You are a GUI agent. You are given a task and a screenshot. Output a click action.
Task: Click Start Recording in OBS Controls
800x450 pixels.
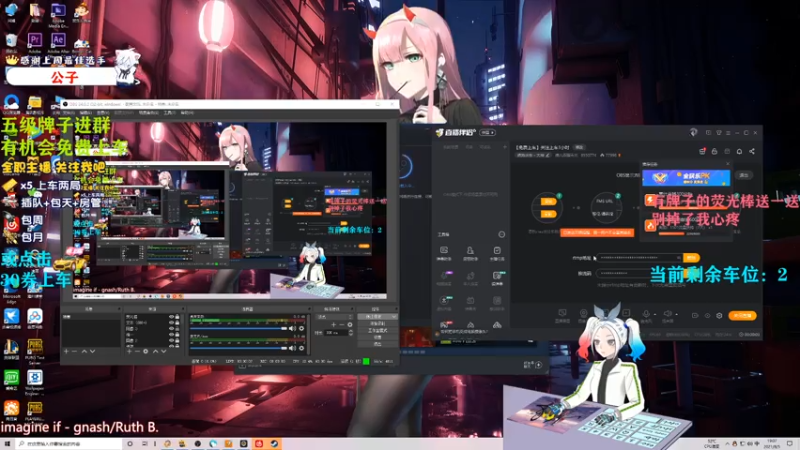tap(378, 323)
